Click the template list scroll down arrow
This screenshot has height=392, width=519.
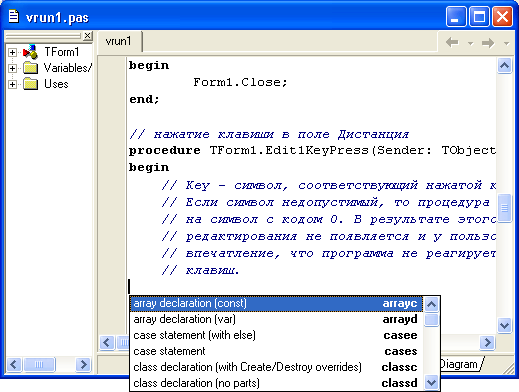point(432,382)
